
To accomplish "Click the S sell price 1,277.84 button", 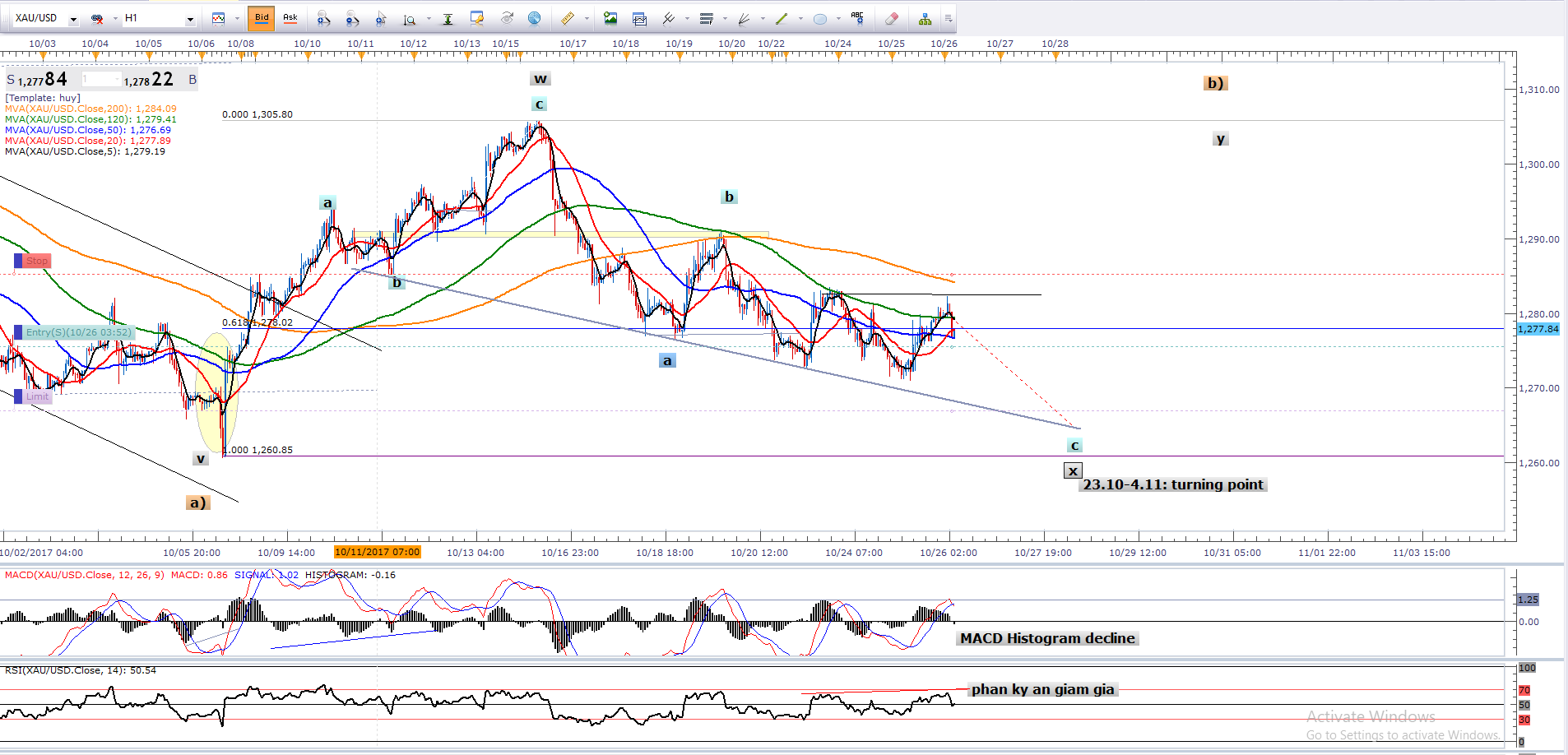I will [38, 80].
